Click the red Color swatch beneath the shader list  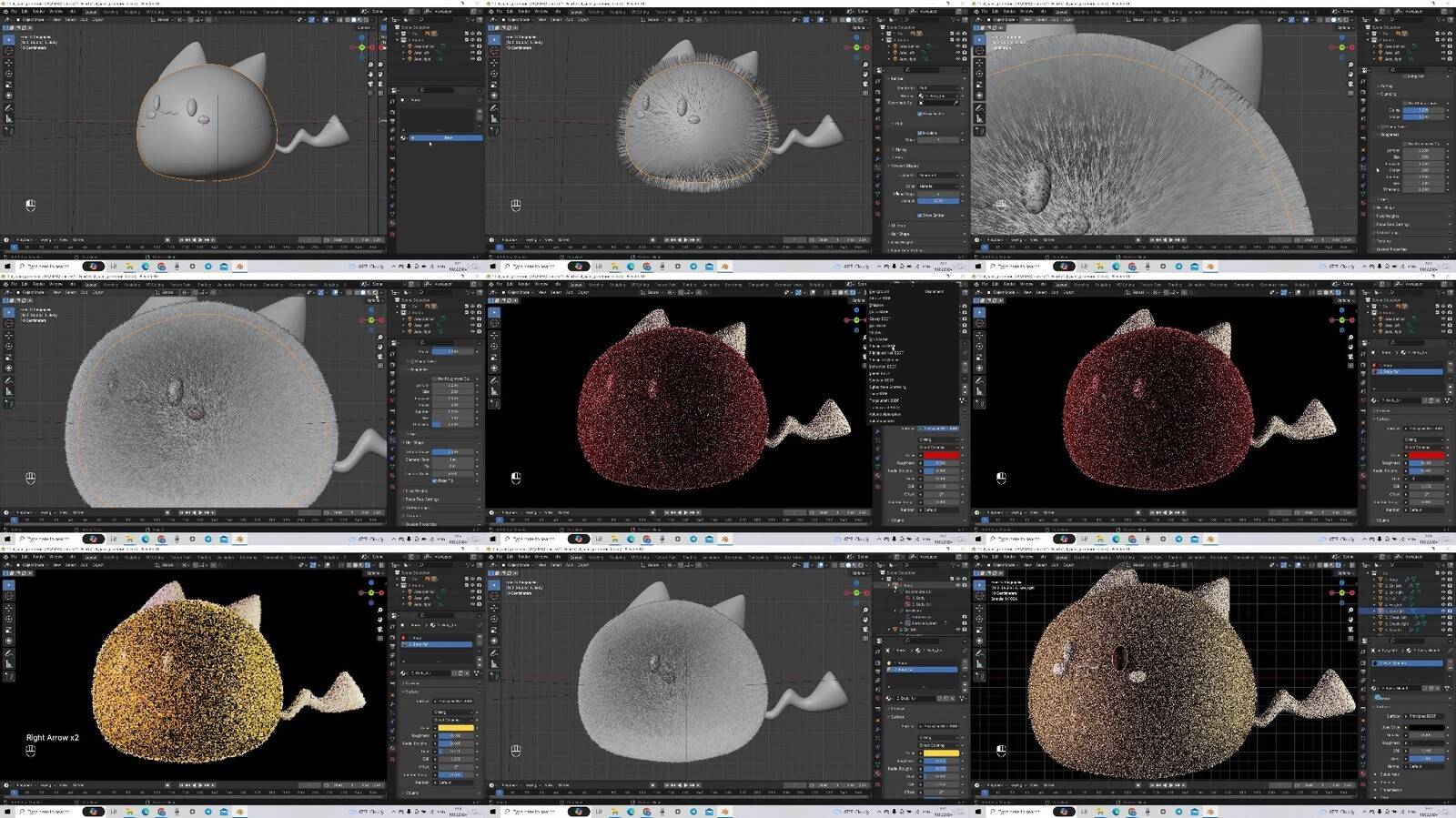(x=940, y=455)
